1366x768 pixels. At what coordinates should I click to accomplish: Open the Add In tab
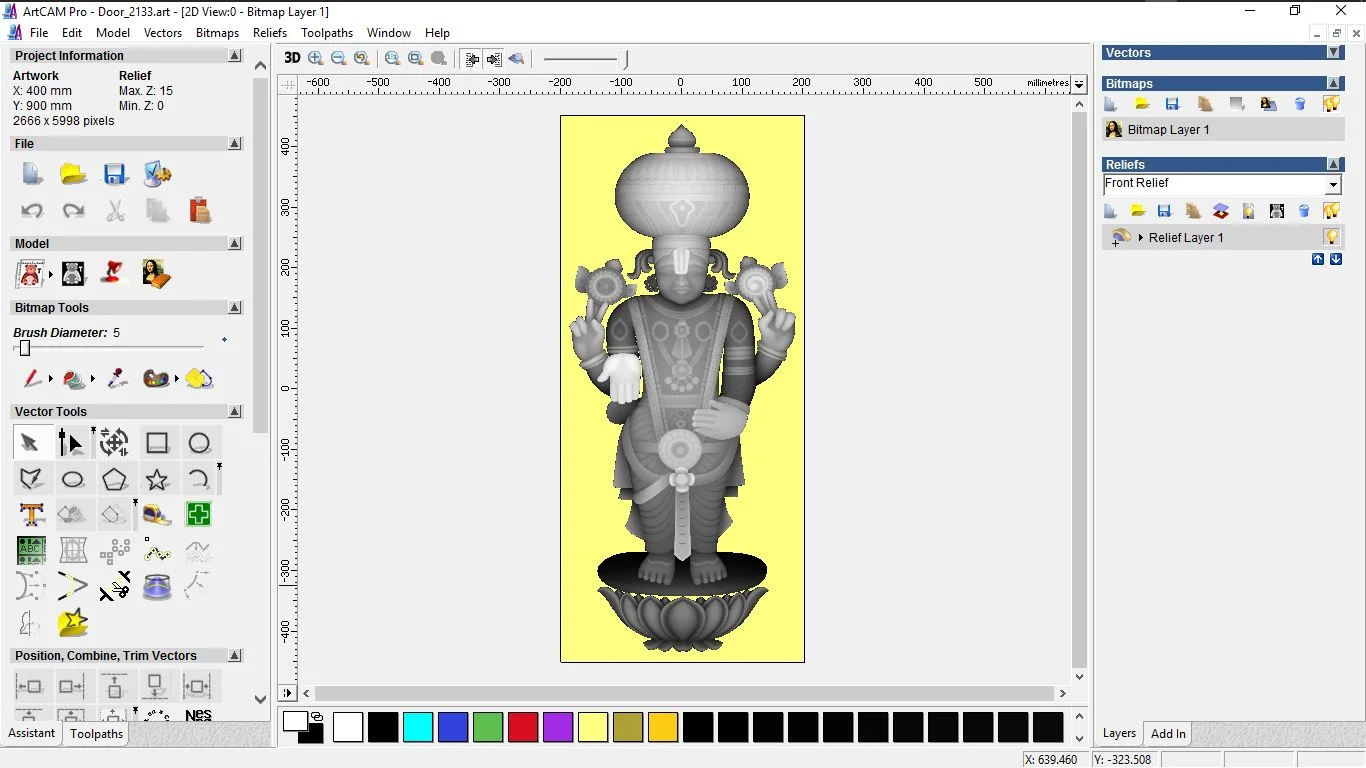coord(1168,734)
